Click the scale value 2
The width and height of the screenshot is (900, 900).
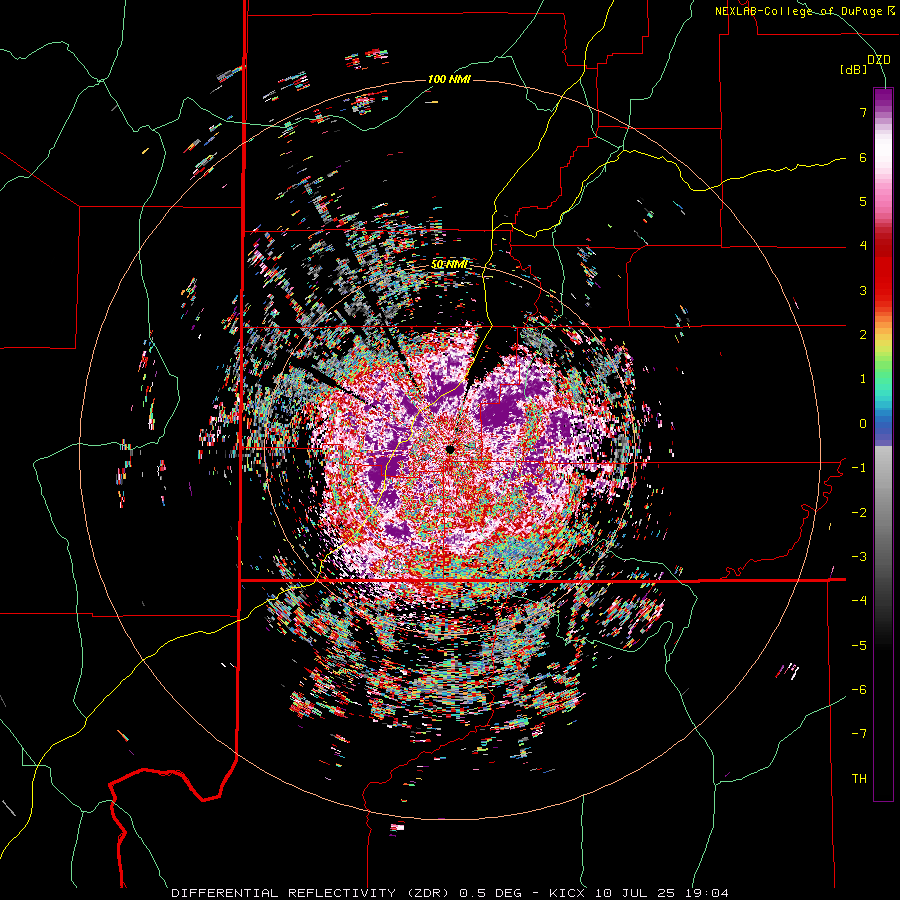pos(863,334)
